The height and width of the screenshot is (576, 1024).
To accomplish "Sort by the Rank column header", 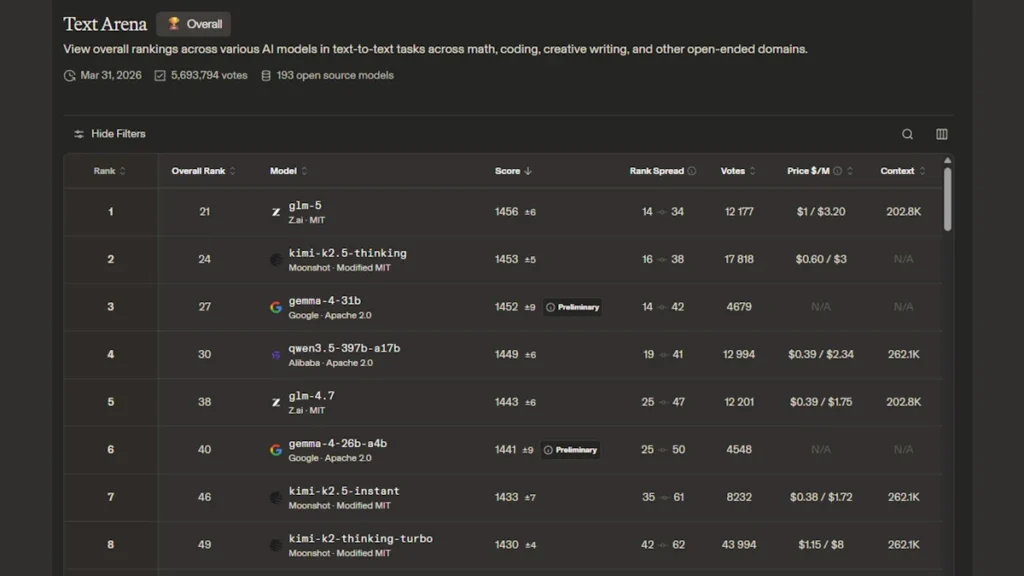I will [x=109, y=171].
